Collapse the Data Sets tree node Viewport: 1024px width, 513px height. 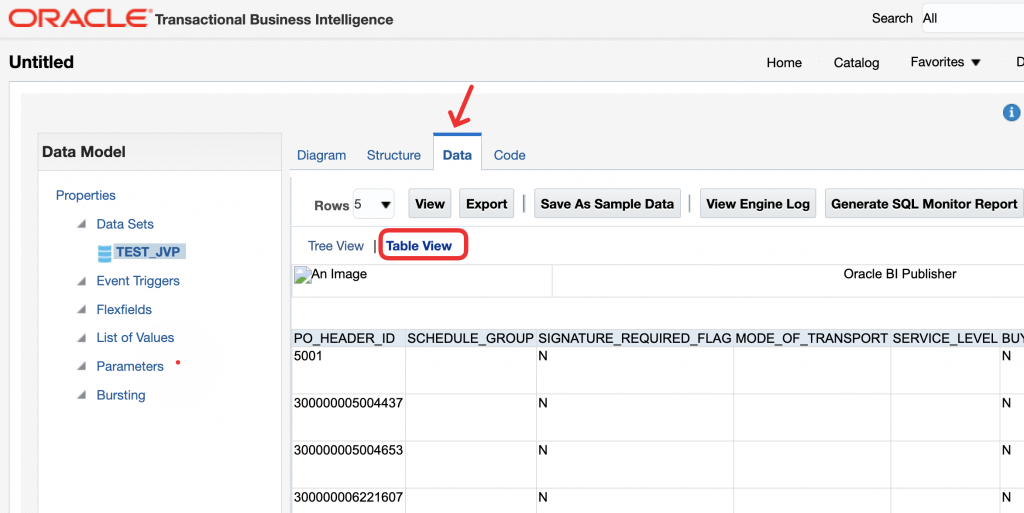[x=81, y=225]
